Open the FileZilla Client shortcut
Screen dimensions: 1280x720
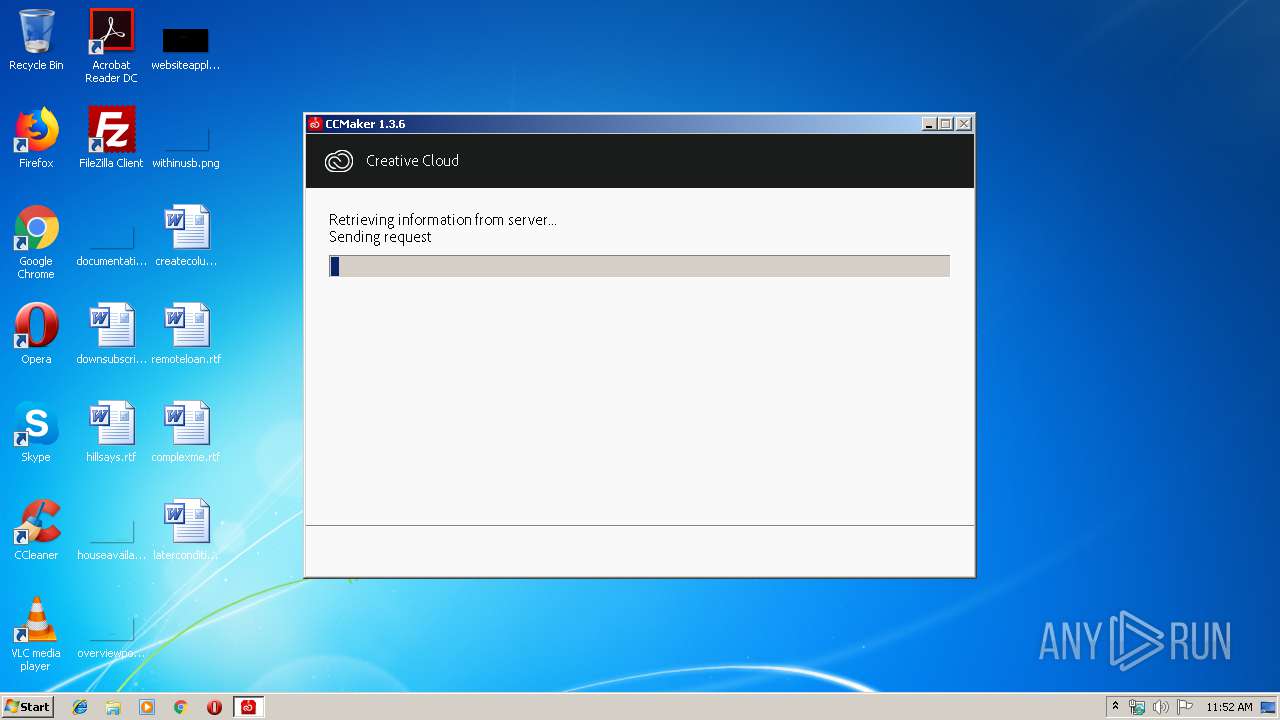click(111, 138)
